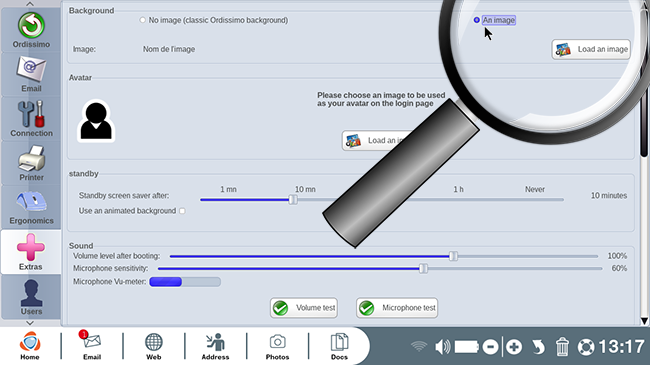Image resolution: width=650 pixels, height=365 pixels.
Task: Click the Volume test button
Action: [x=304, y=308]
